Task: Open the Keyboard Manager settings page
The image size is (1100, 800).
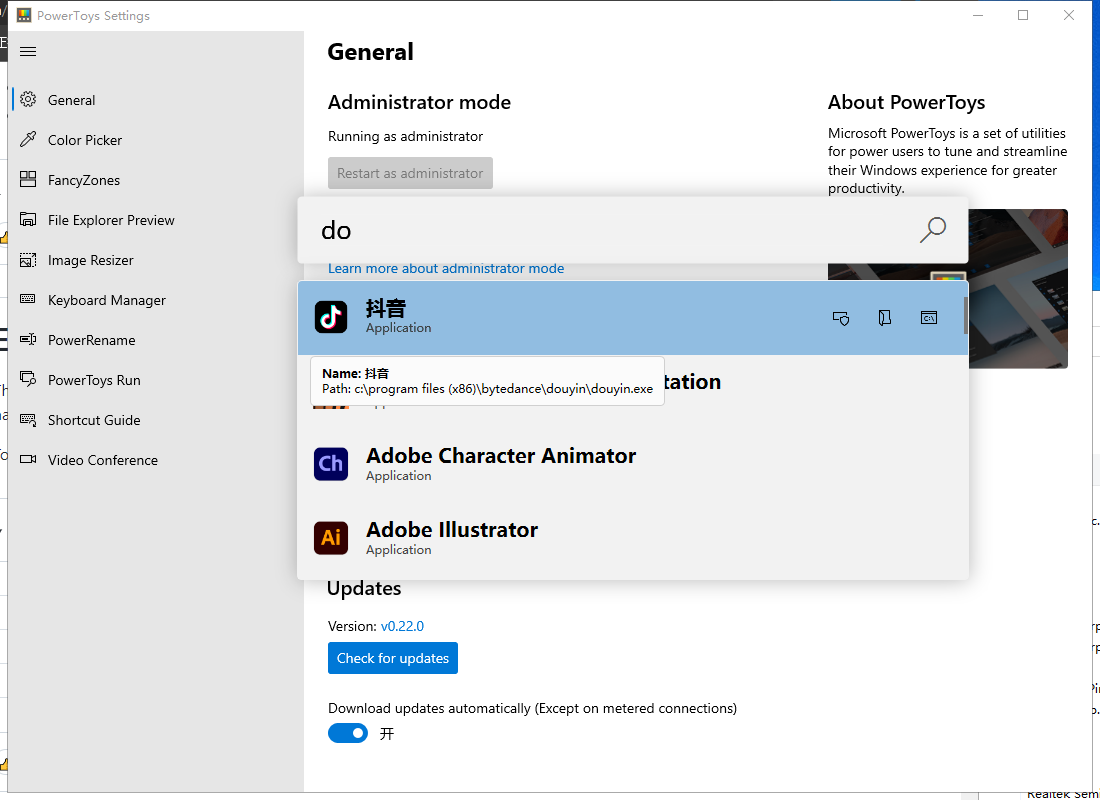Action: (158, 300)
